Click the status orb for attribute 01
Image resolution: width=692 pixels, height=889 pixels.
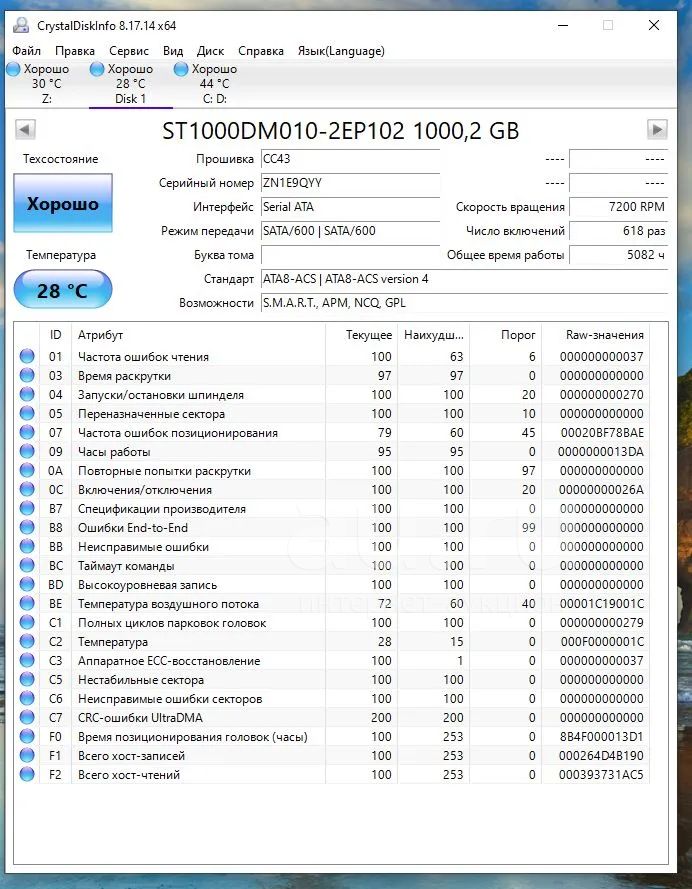coord(27,356)
